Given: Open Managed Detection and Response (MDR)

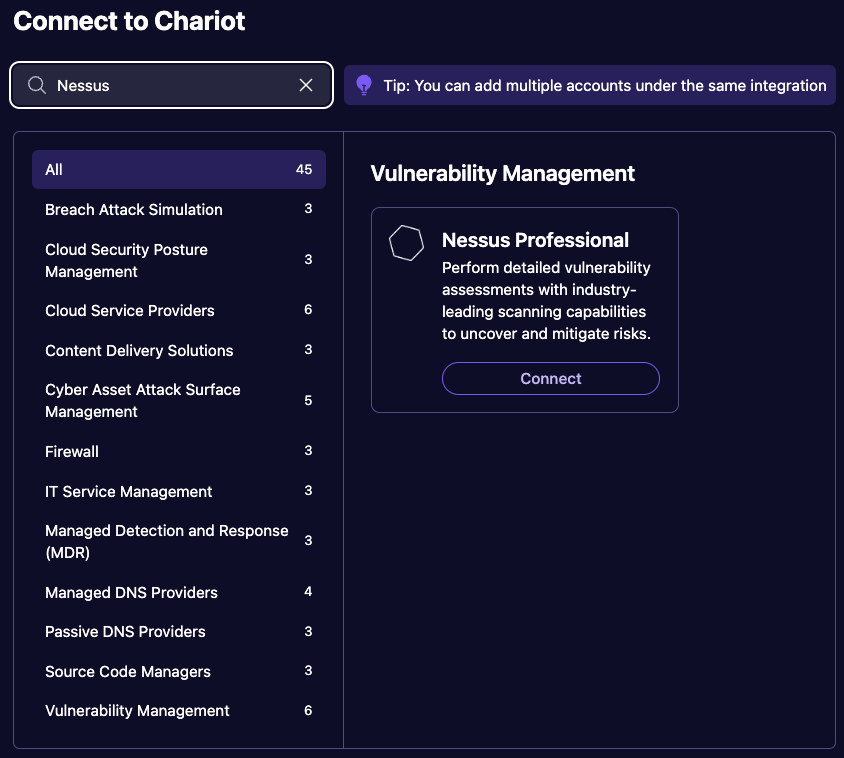Looking at the screenshot, I should pyautogui.click(x=179, y=542).
